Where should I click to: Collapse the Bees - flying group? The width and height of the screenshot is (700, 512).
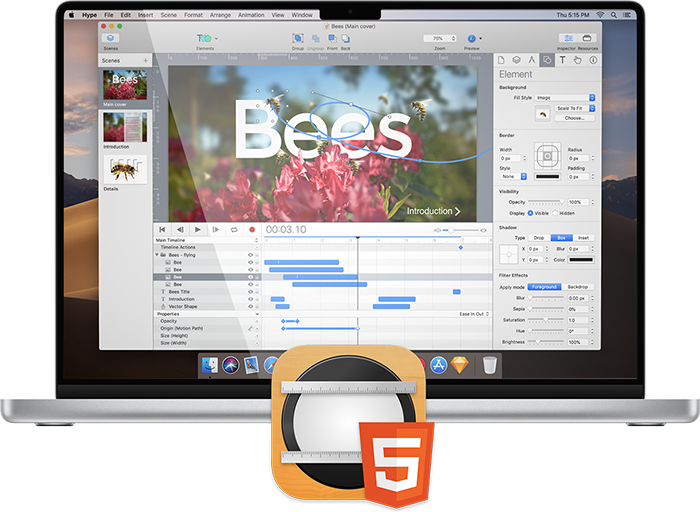click(157, 255)
